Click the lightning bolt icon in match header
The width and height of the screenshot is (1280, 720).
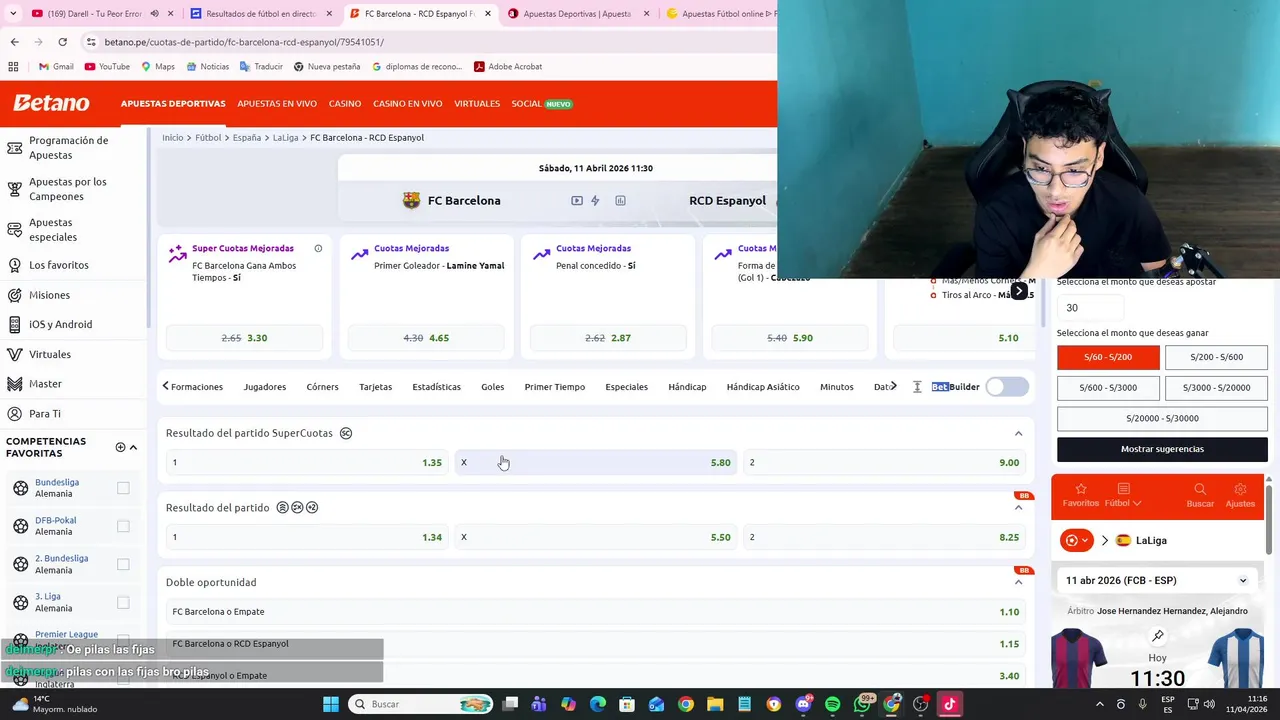(595, 201)
